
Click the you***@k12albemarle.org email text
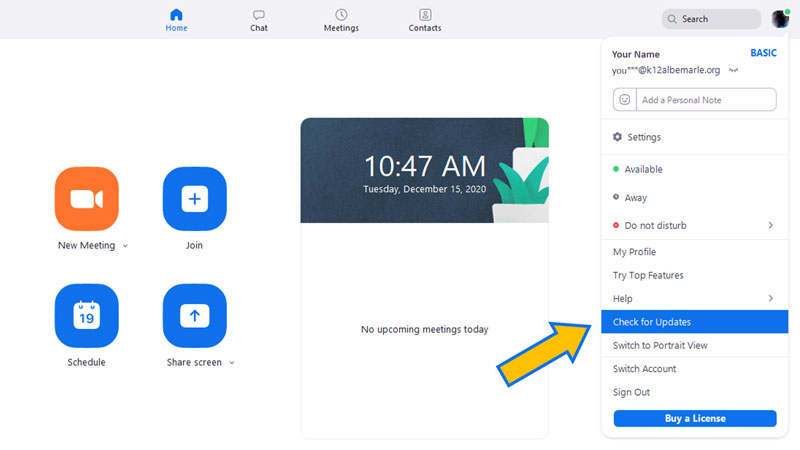[x=666, y=70]
